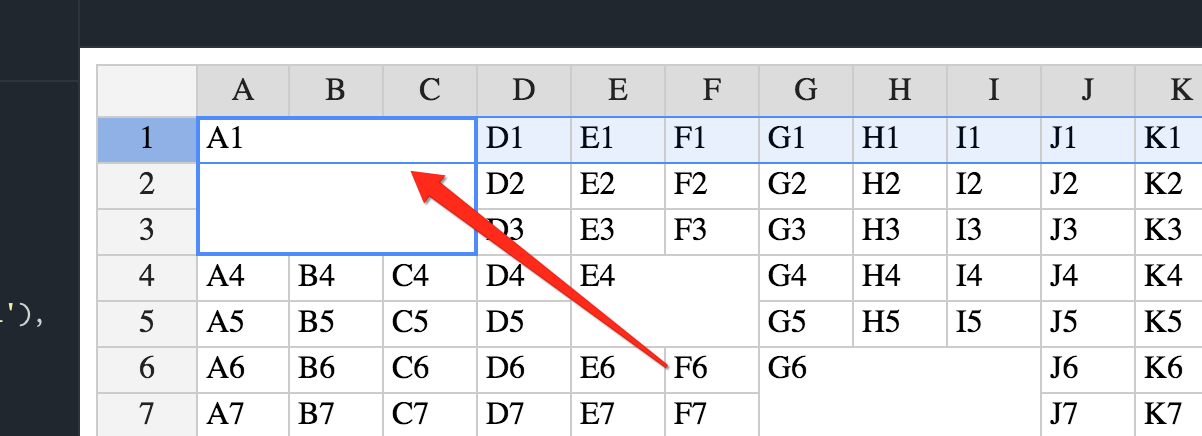The height and width of the screenshot is (436, 1202).
Task: Click row header 4
Action: coord(147,279)
